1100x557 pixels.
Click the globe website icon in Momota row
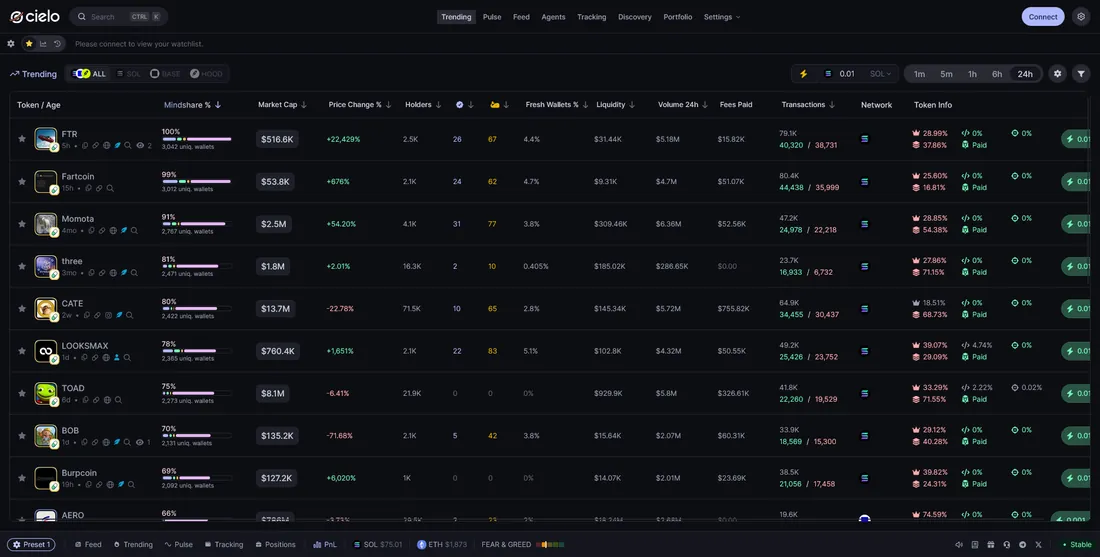(113, 230)
